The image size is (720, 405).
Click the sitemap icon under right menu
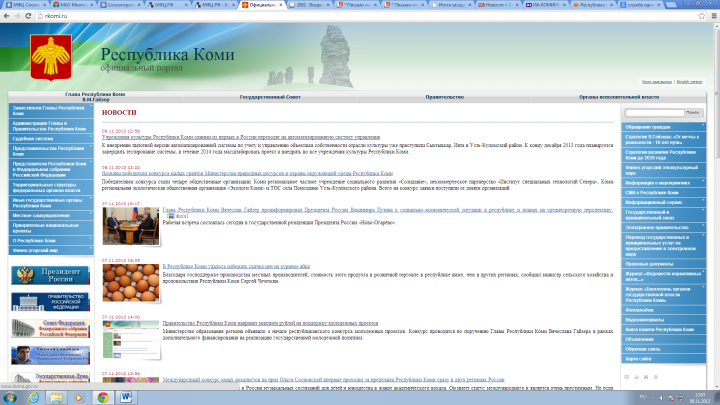pyautogui.click(x=646, y=377)
